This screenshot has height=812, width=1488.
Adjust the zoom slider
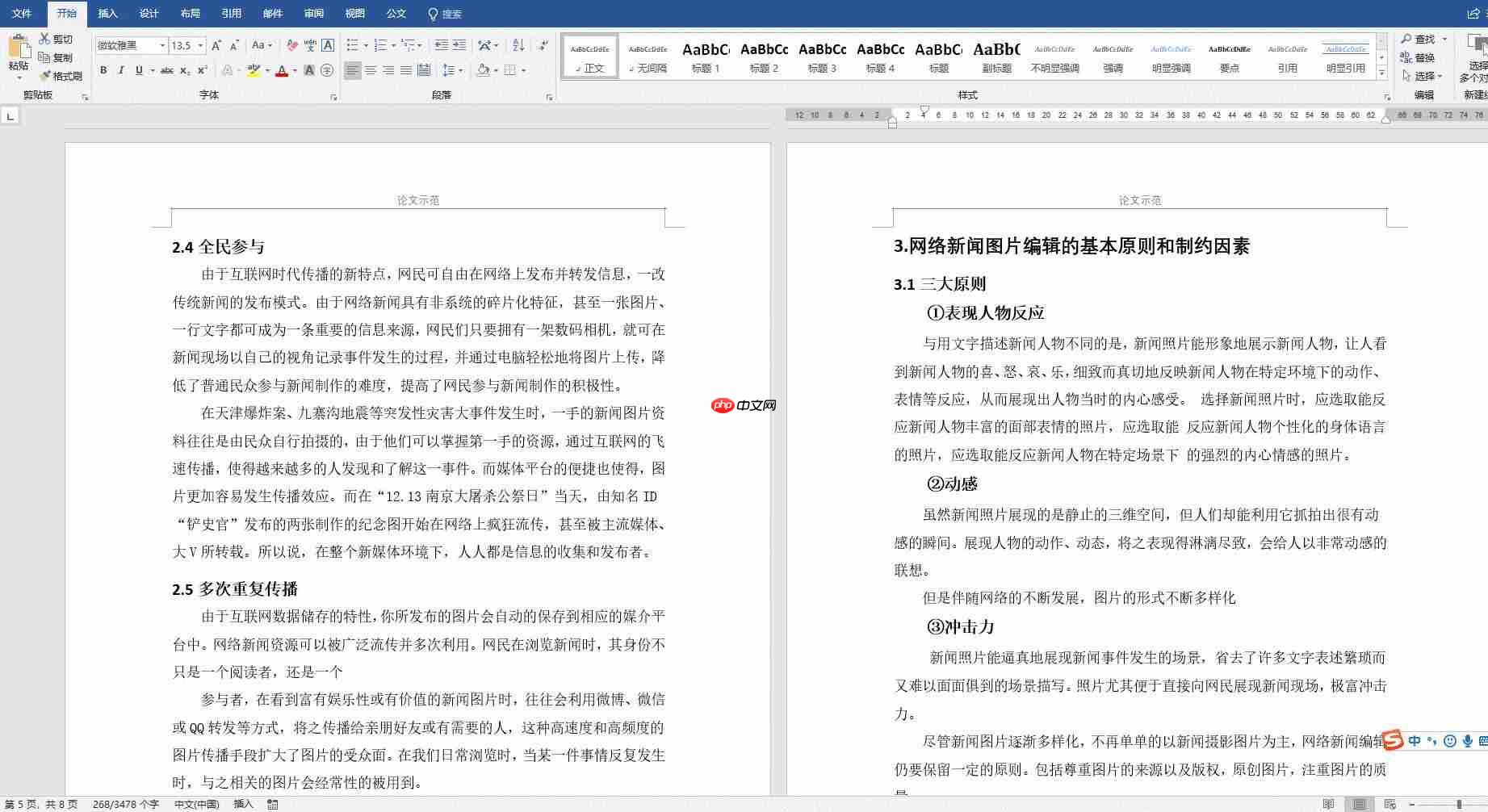[x=1460, y=804]
